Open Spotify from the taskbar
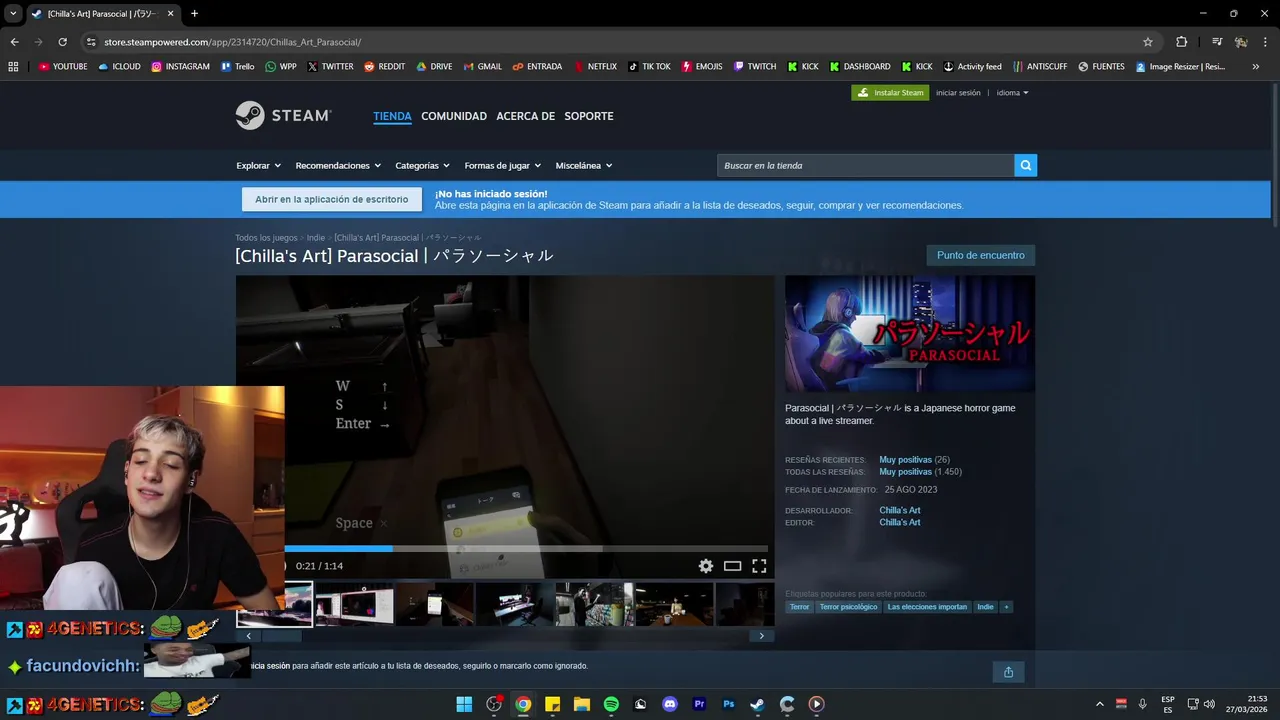The height and width of the screenshot is (720, 1280). click(611, 704)
